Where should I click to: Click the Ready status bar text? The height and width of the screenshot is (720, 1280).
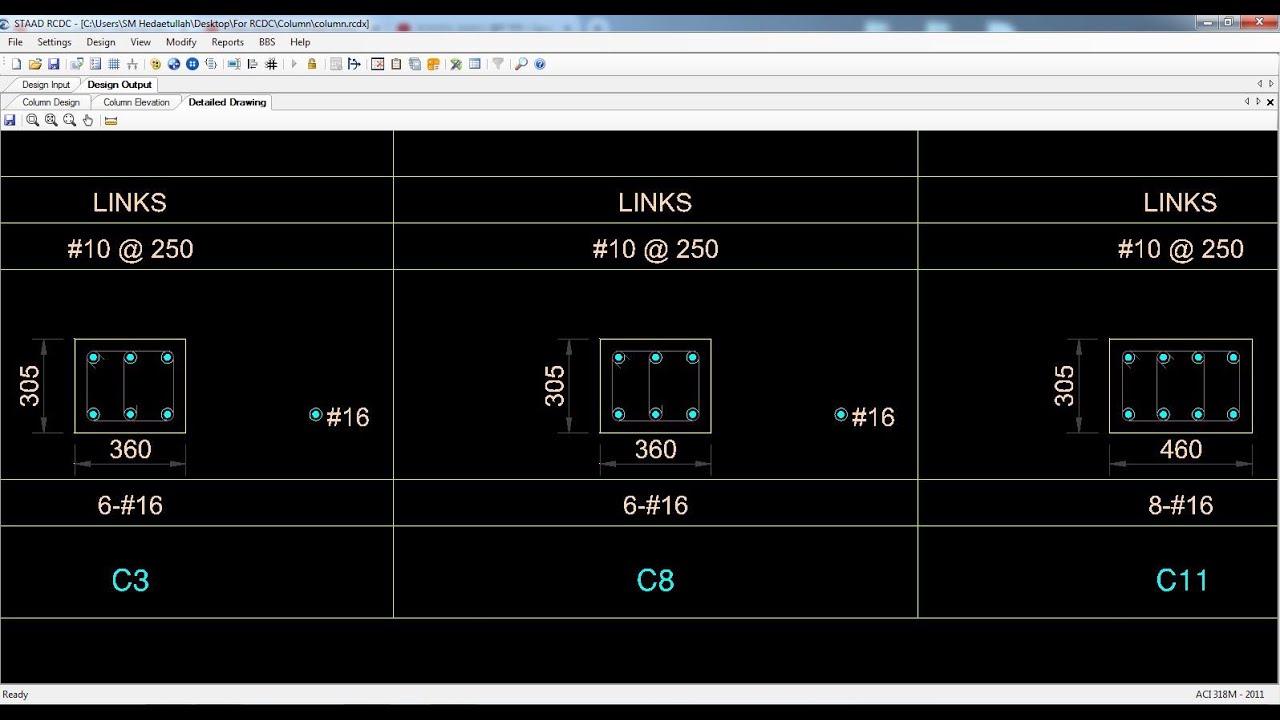click(x=15, y=694)
